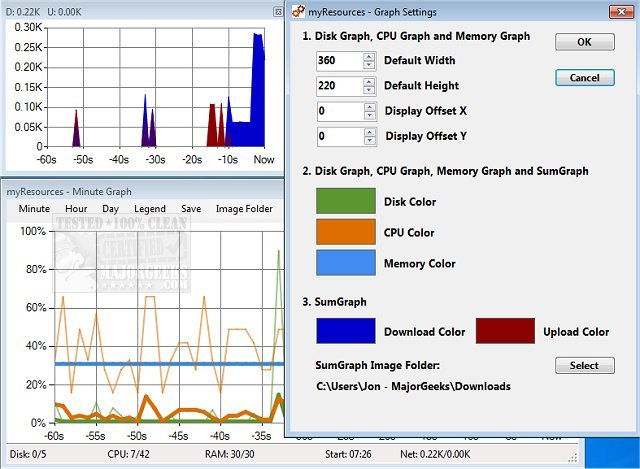Image resolution: width=640 pixels, height=469 pixels.
Task: Click the '3. SumGraph' section heading
Action: [334, 302]
